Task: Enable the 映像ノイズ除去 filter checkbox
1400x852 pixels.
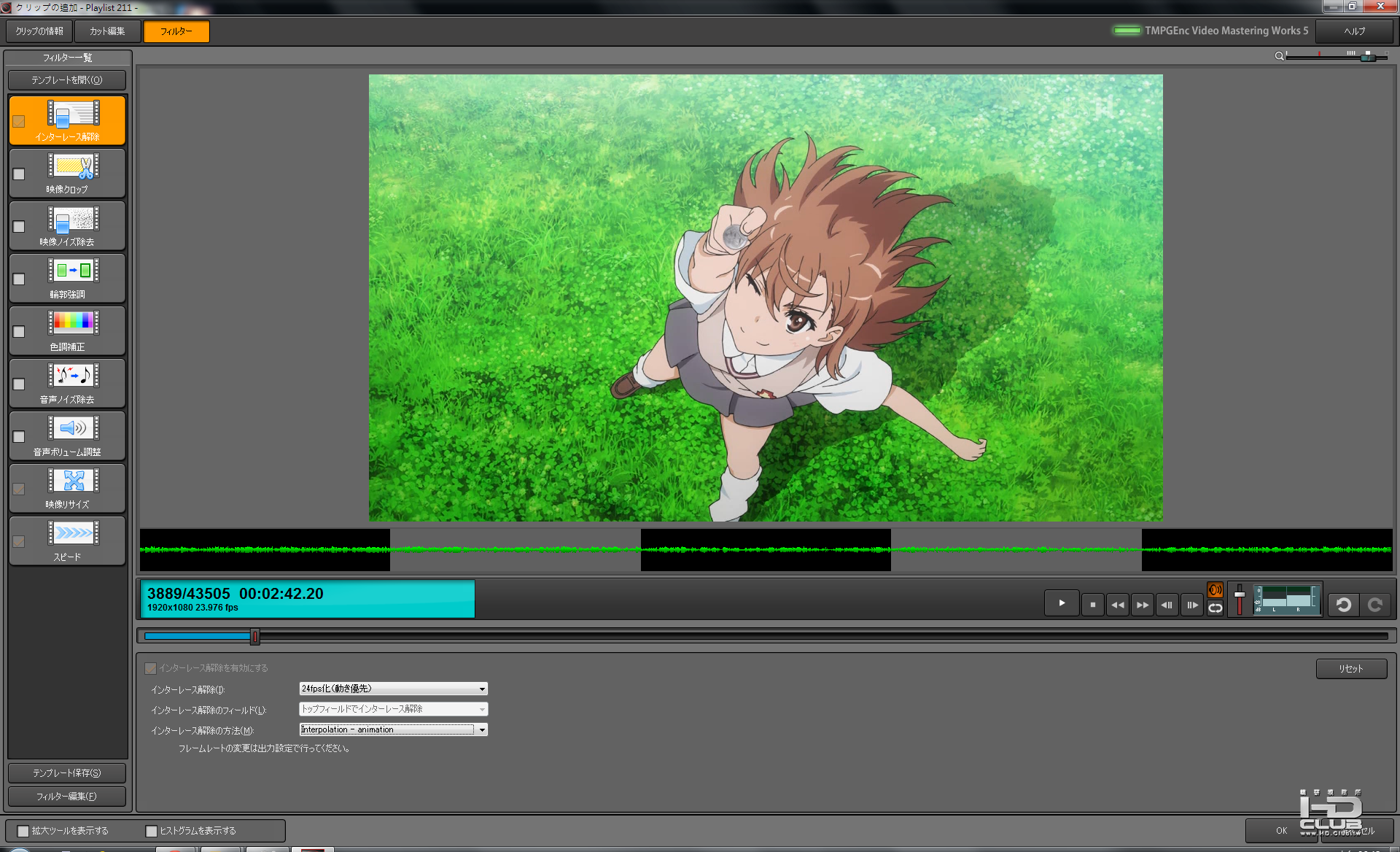Action: [x=19, y=227]
